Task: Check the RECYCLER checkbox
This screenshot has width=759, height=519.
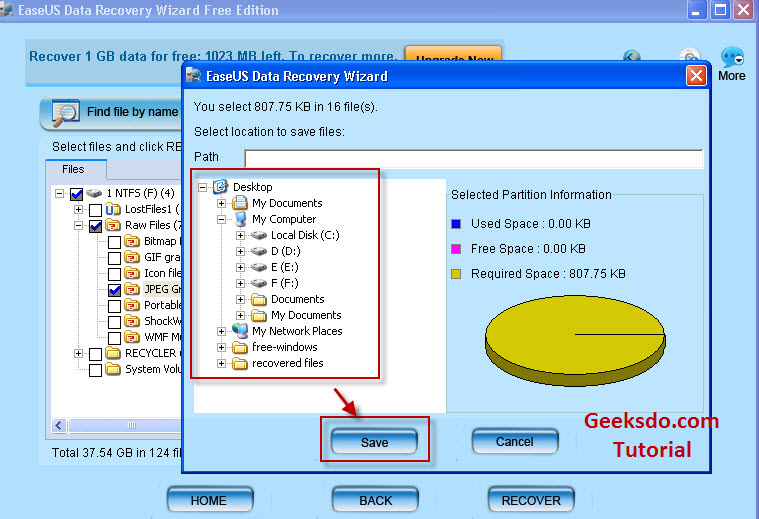Action: [x=95, y=354]
